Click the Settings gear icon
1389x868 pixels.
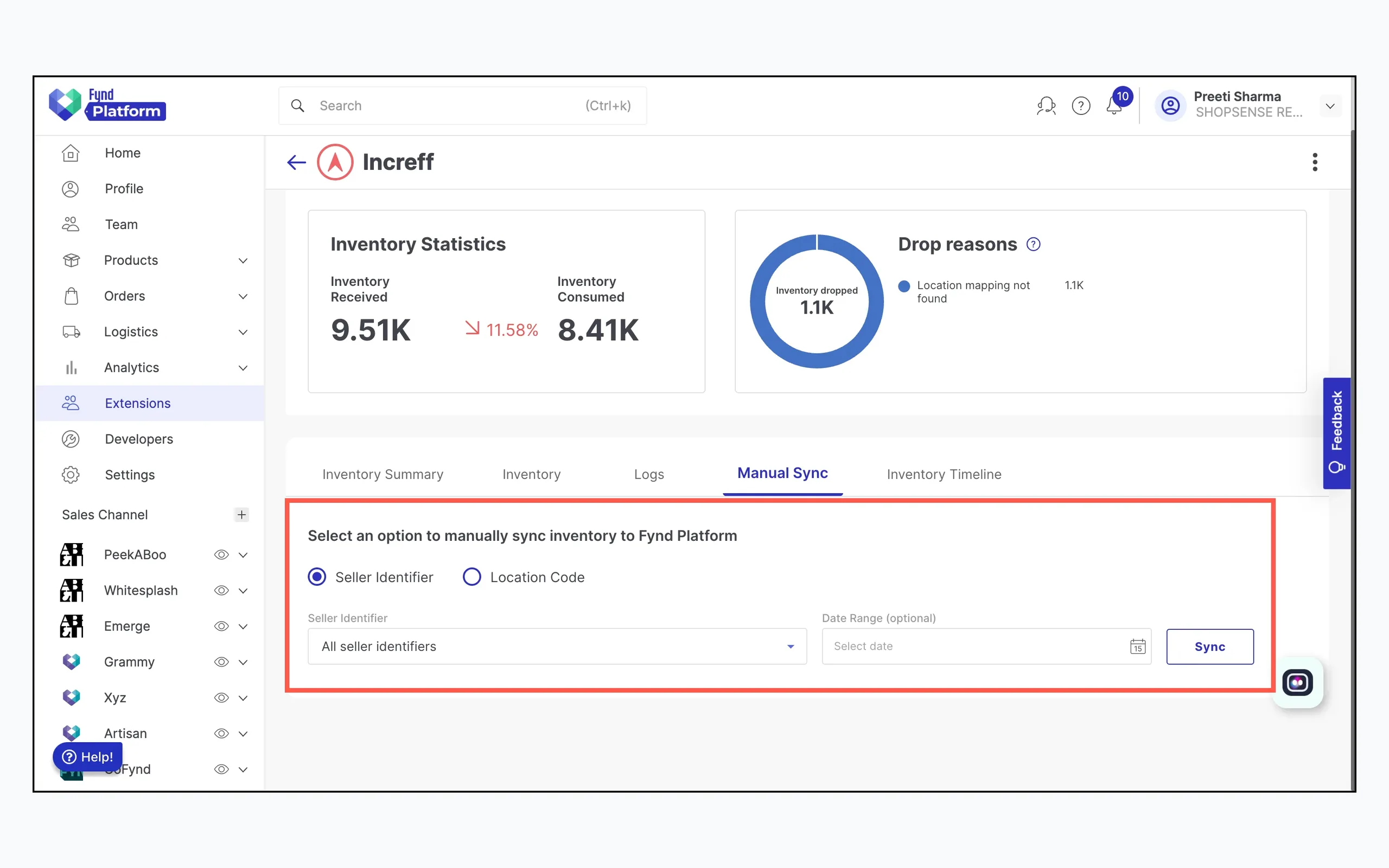71,475
